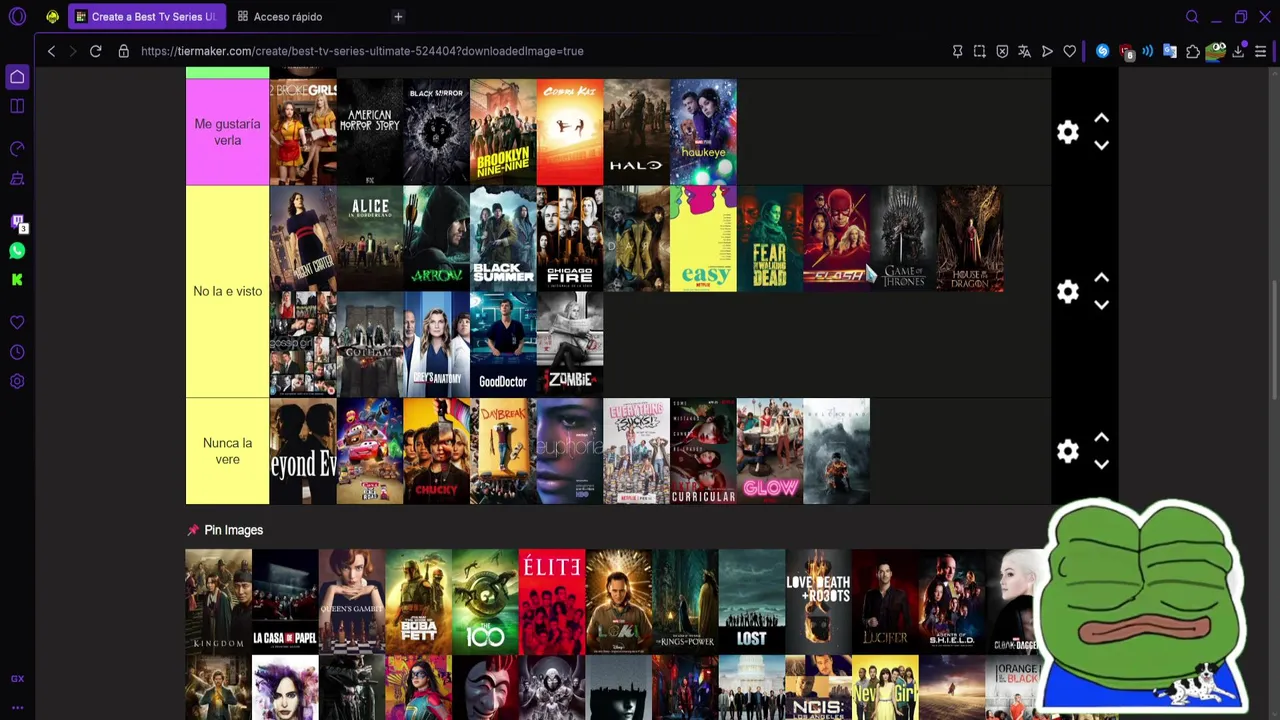Select the La Casa de Papel image
This screenshot has height=720, width=1280.
click(x=285, y=601)
